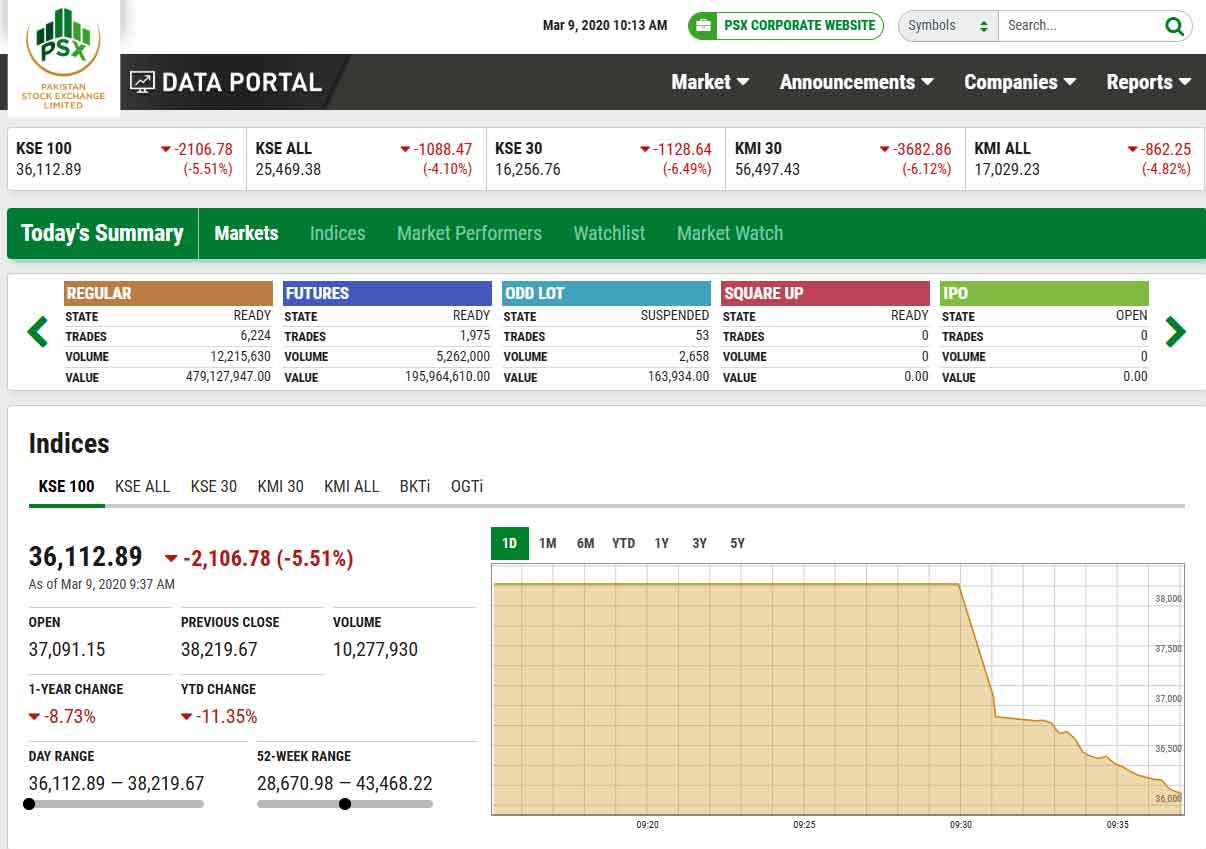The width and height of the screenshot is (1206, 849).
Task: Switch to the Watchlist tab
Action: (609, 233)
